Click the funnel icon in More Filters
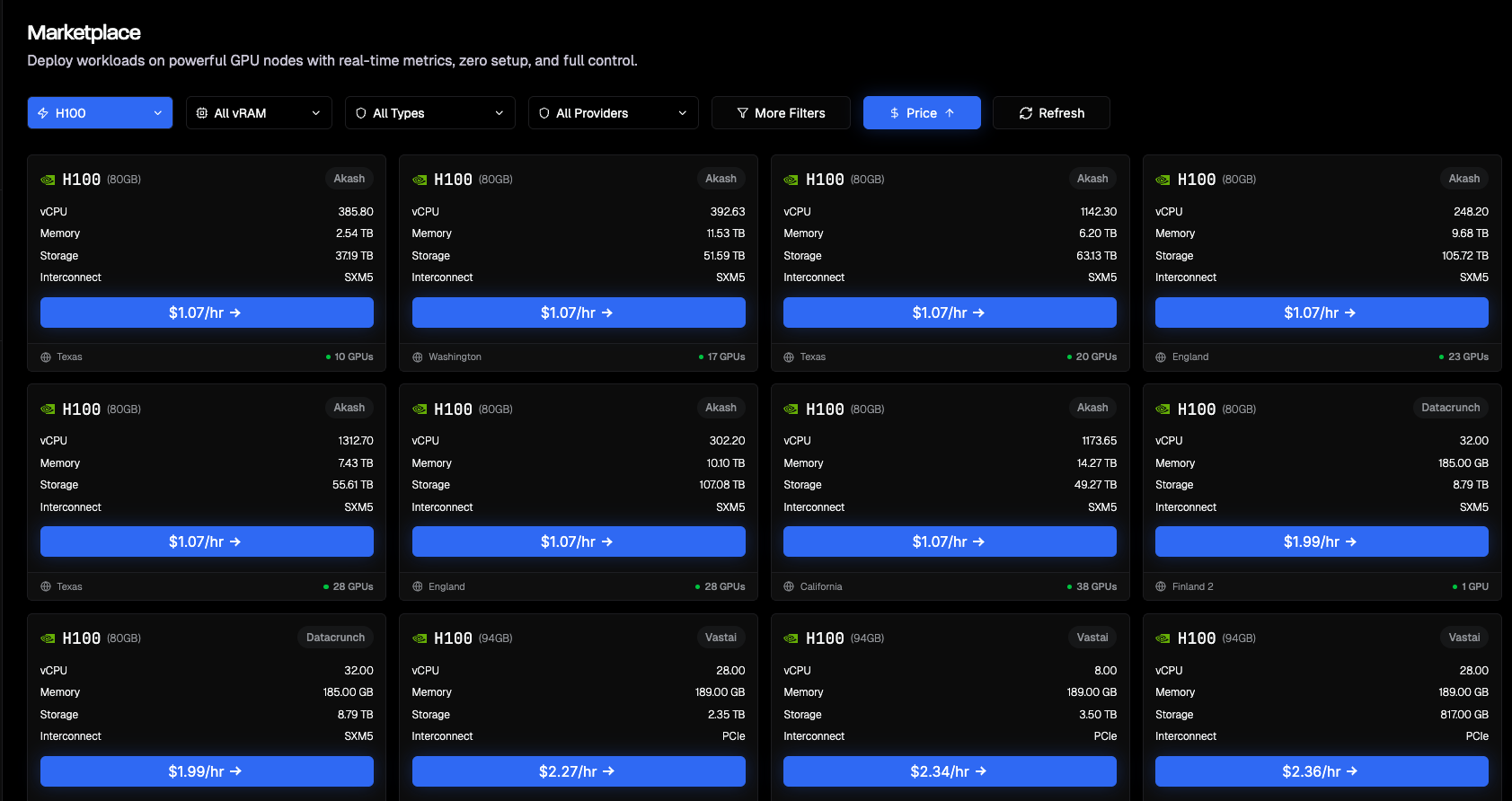The height and width of the screenshot is (801, 1512). [x=743, y=113]
